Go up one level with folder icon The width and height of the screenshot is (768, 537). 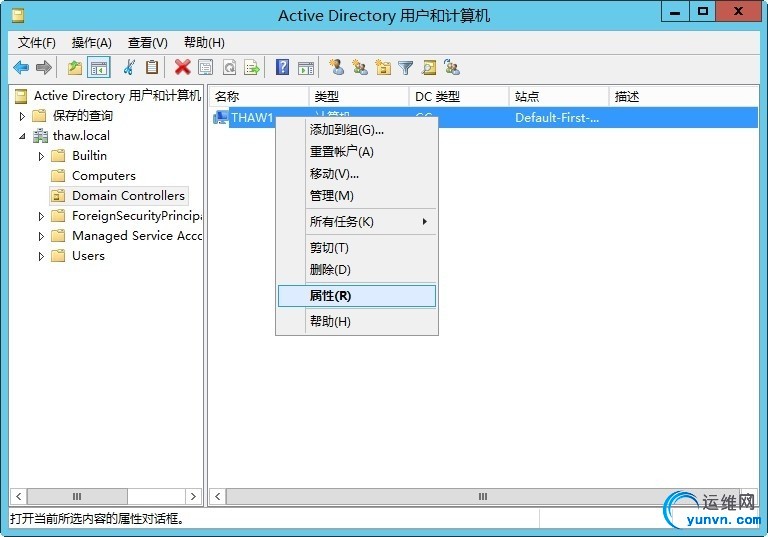(x=74, y=67)
